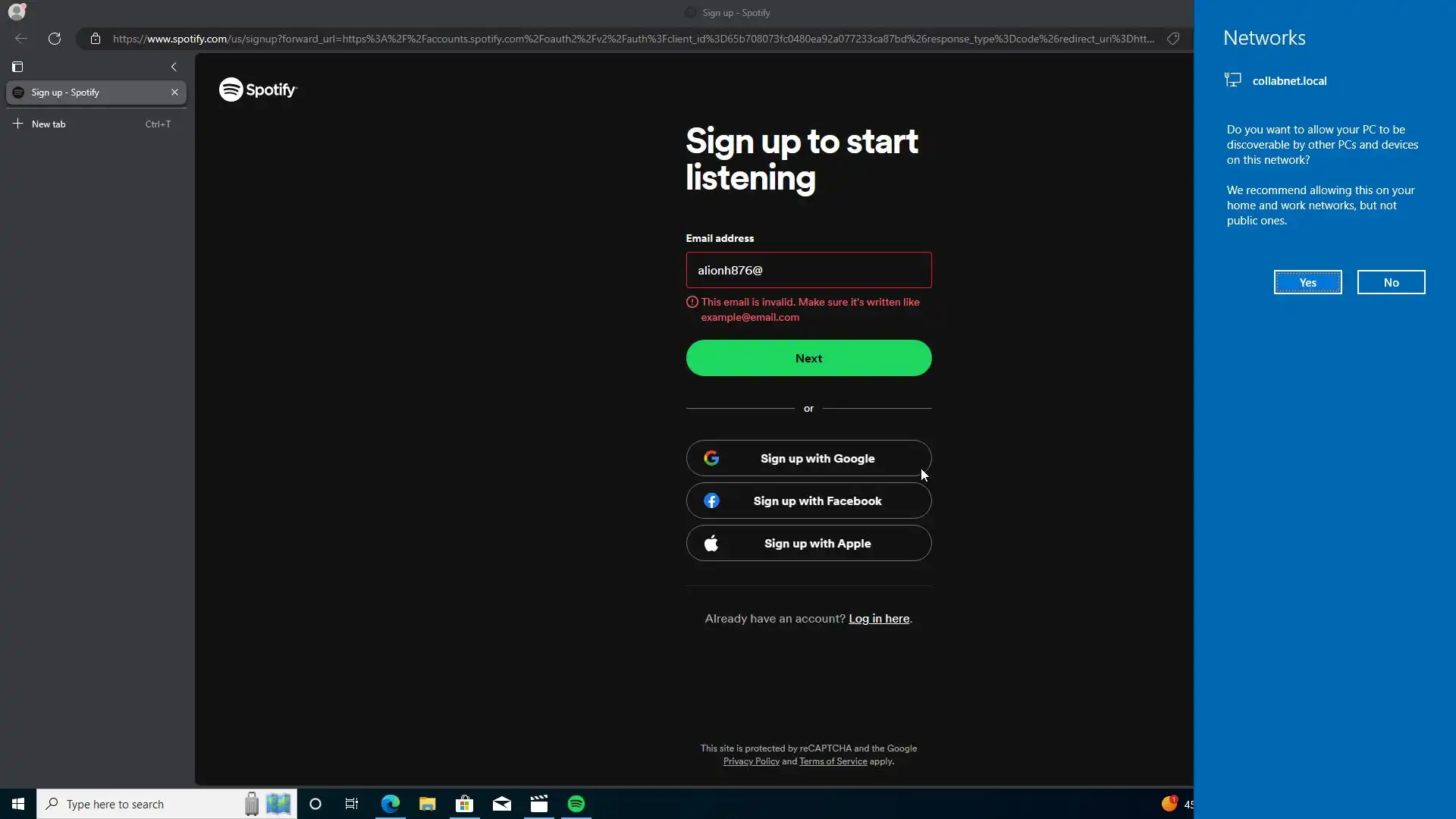The height and width of the screenshot is (819, 1456).
Task: Choose Sign up with Google
Action: click(x=808, y=458)
